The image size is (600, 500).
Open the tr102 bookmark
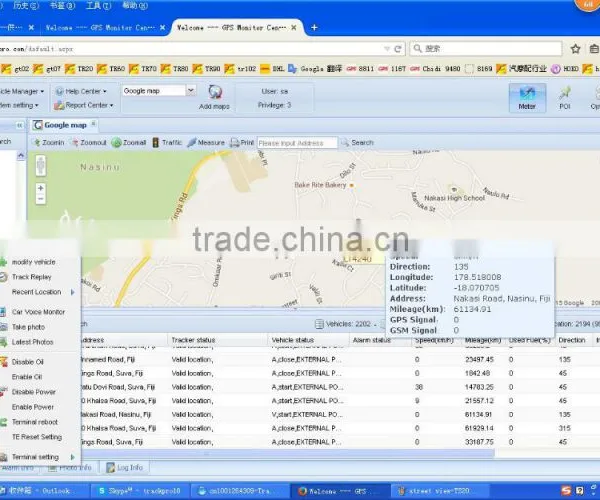tap(241, 69)
